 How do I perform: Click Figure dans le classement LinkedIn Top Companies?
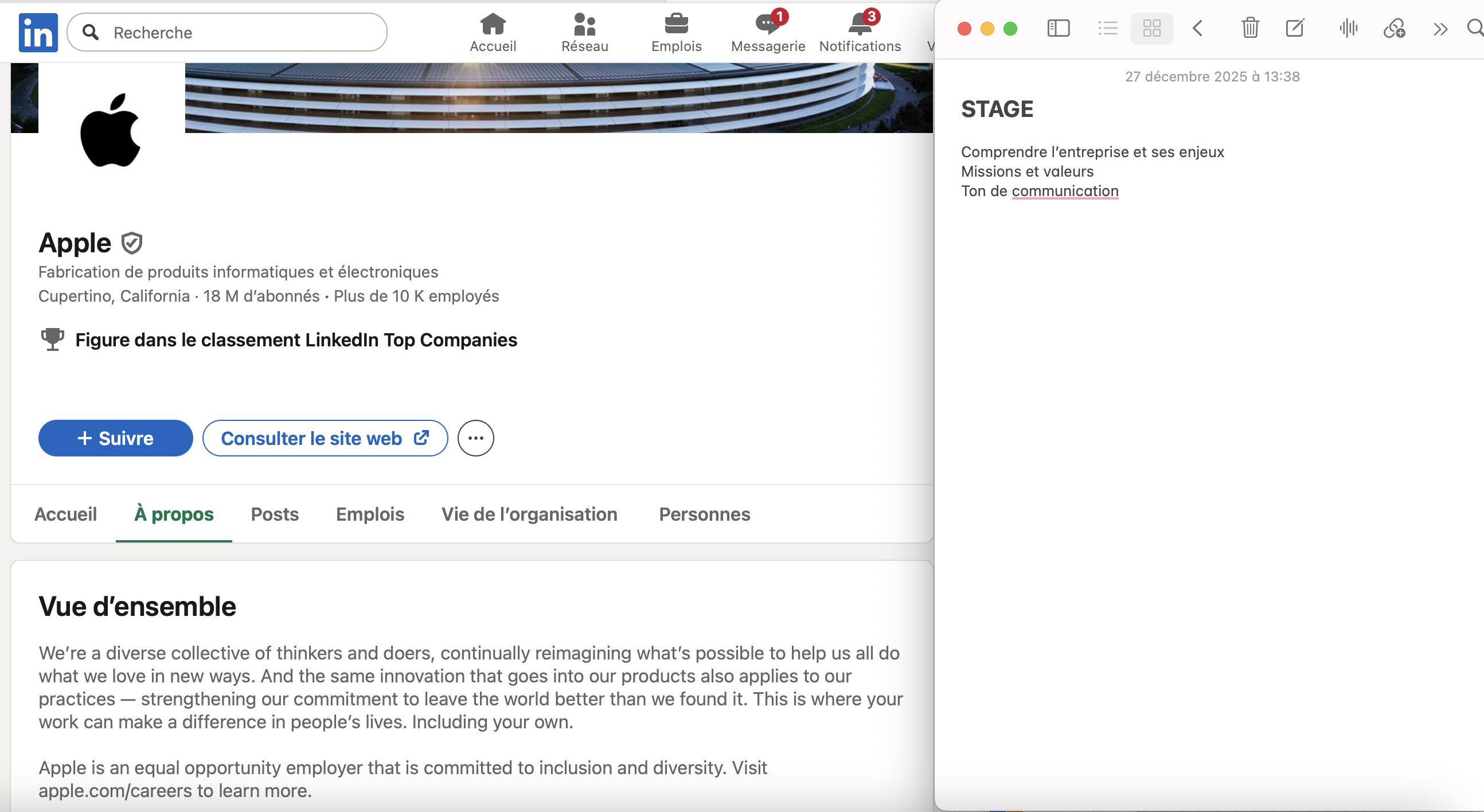(296, 340)
